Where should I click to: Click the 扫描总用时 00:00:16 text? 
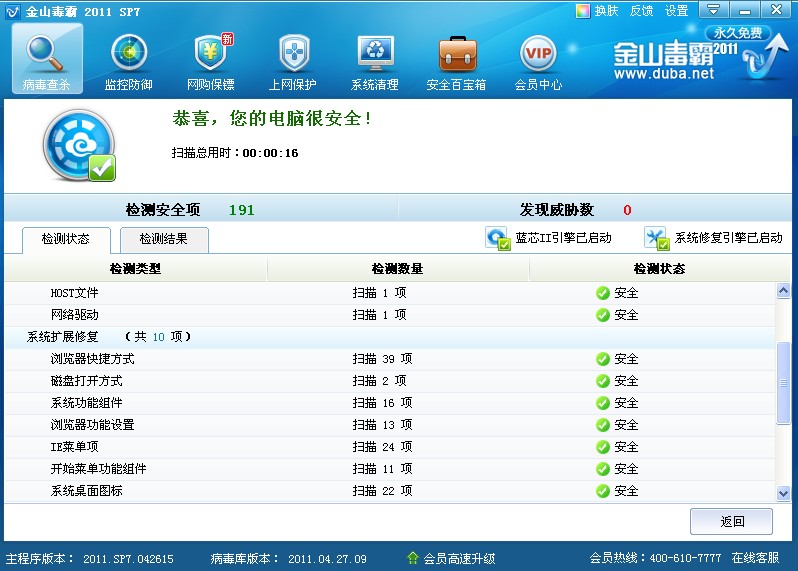tap(235, 153)
